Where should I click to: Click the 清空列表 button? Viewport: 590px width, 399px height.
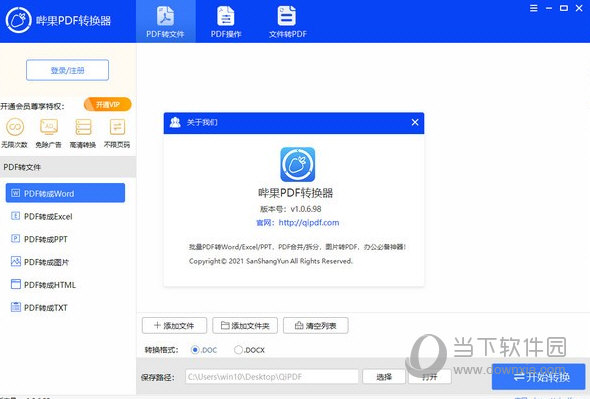pos(316,326)
